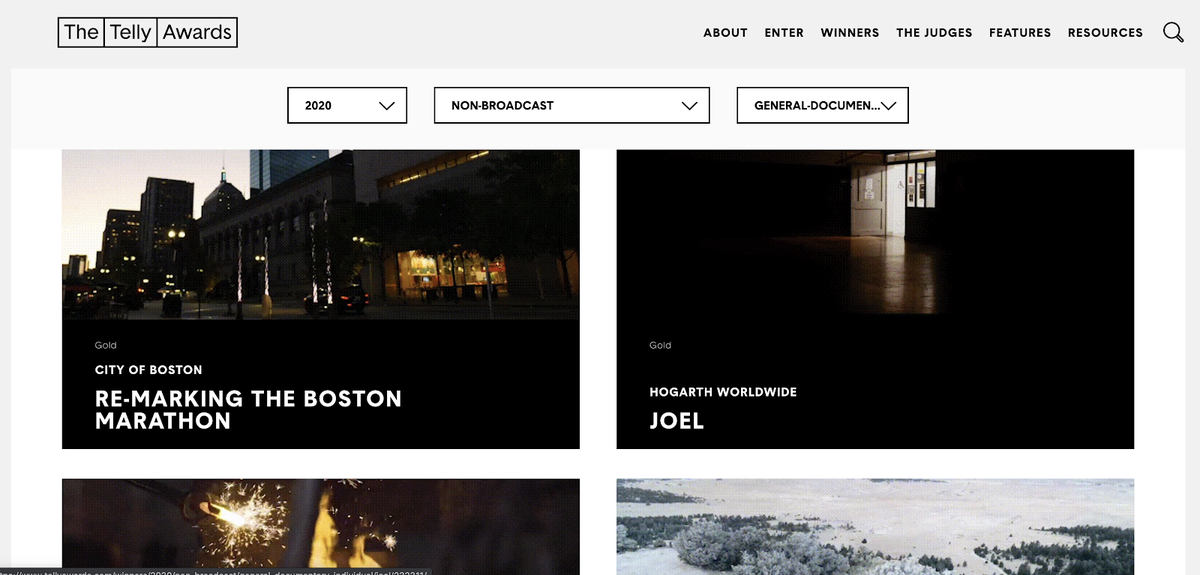This screenshot has height=575, width=1200.
Task: Open the JOEL winner title
Action: (677, 421)
